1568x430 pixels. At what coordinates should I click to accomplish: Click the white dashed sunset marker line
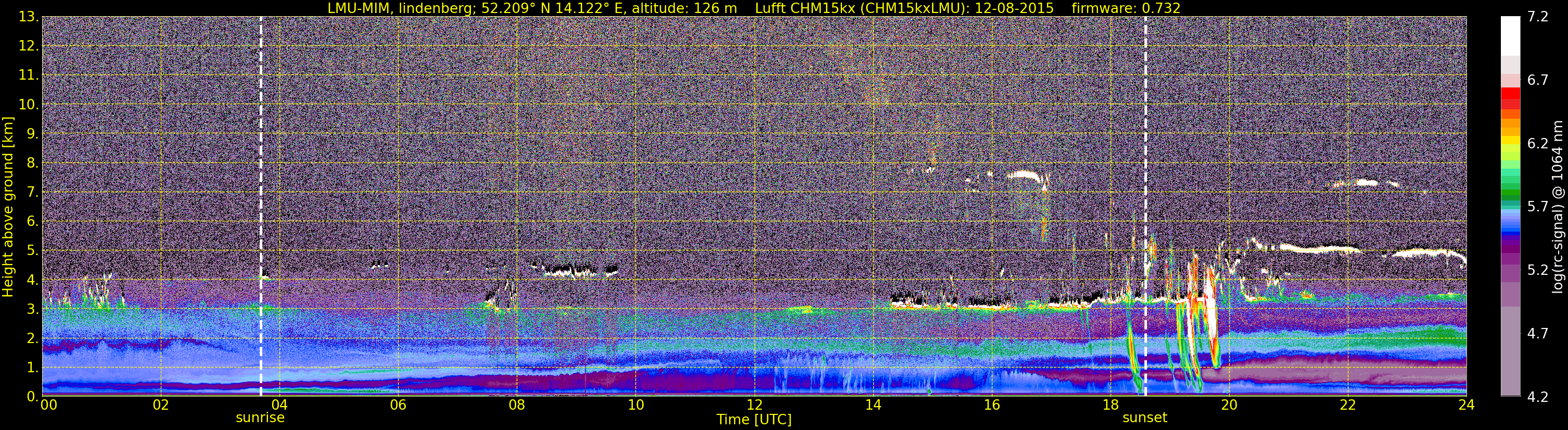(x=1145, y=207)
